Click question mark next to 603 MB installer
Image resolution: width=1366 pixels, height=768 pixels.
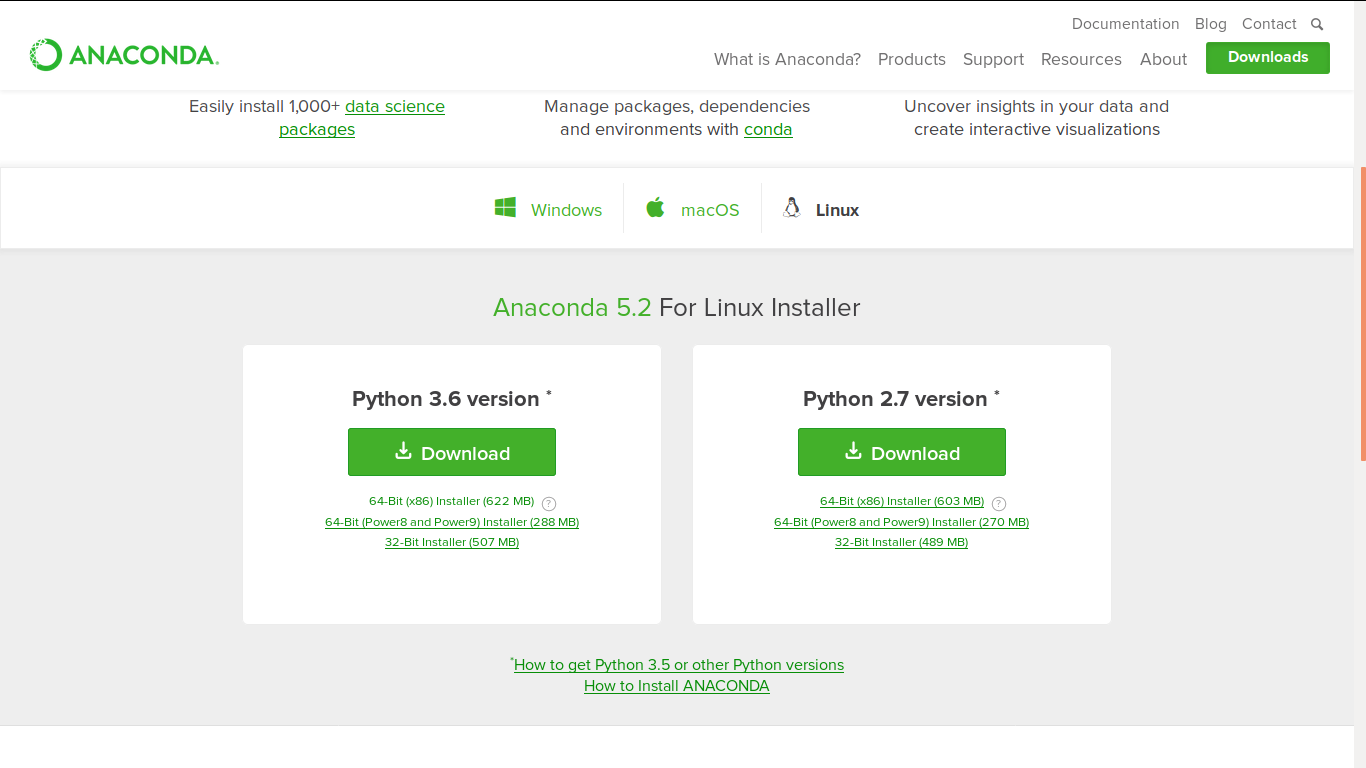pos(998,503)
